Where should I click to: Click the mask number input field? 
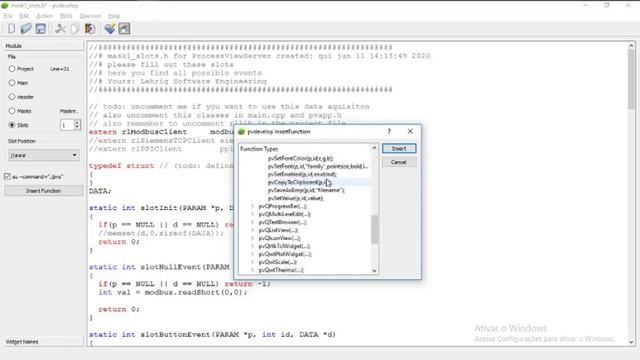coord(67,125)
